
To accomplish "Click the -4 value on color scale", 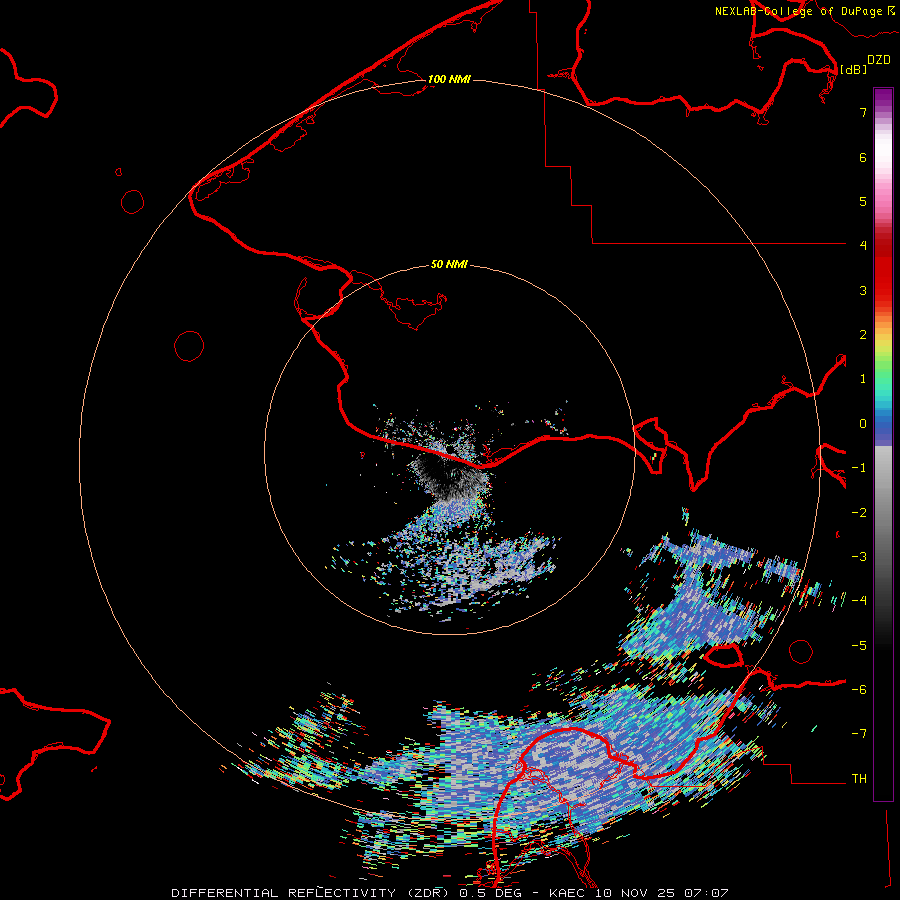I will point(859,600).
